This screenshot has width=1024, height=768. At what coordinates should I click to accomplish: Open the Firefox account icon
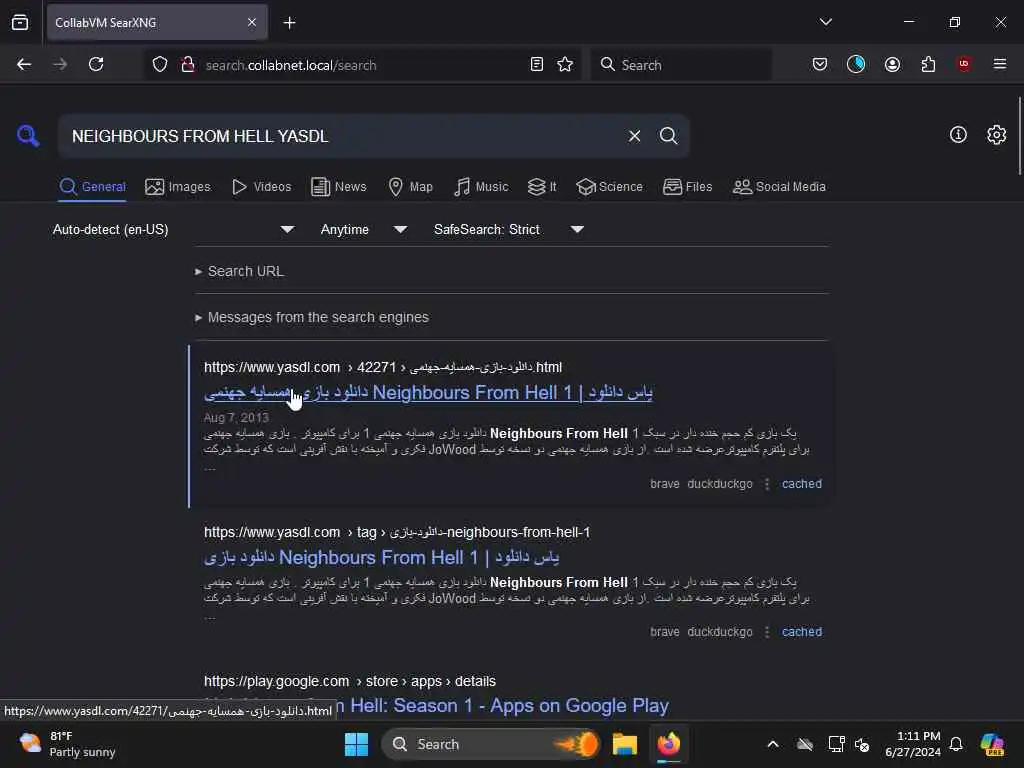[x=892, y=65]
